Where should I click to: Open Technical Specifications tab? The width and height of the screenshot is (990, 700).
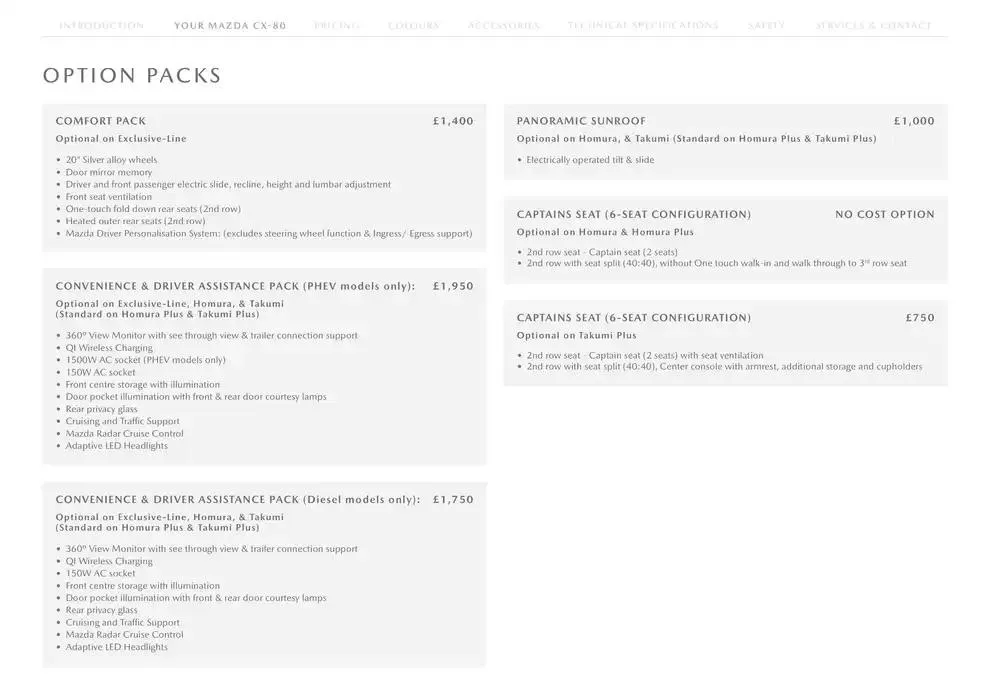click(x=642, y=26)
